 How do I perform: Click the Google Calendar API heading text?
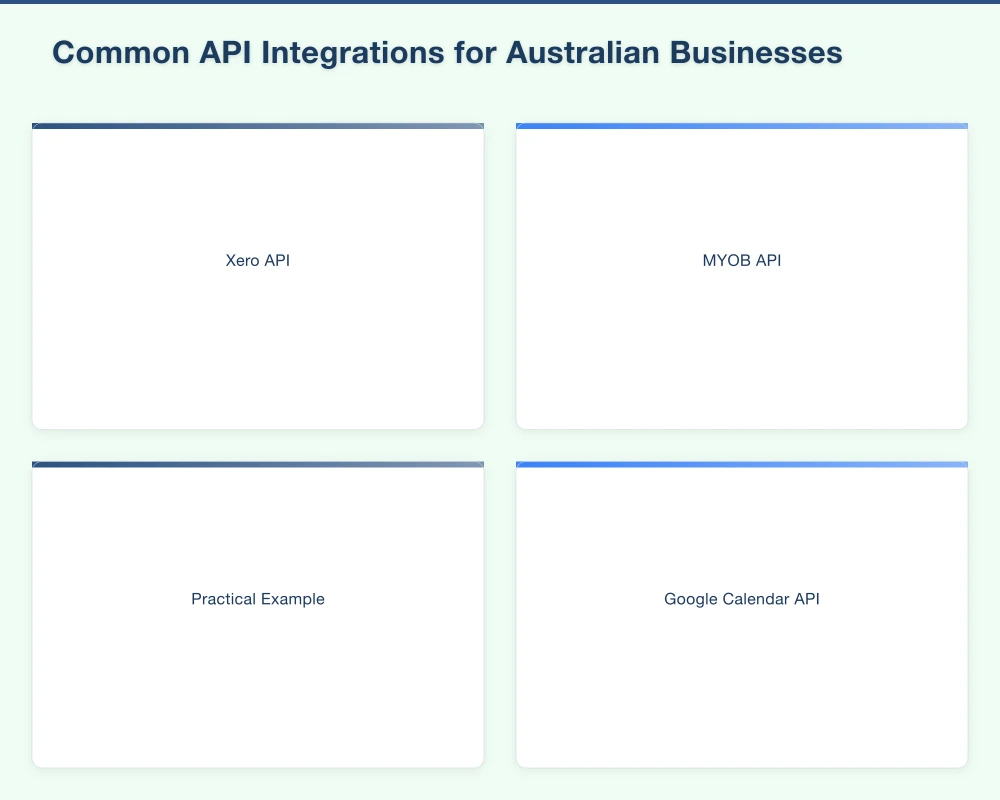[741, 599]
